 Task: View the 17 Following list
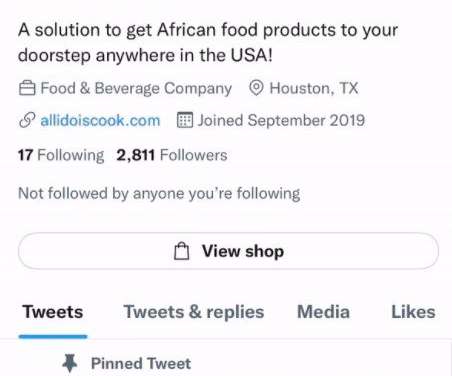(61, 155)
